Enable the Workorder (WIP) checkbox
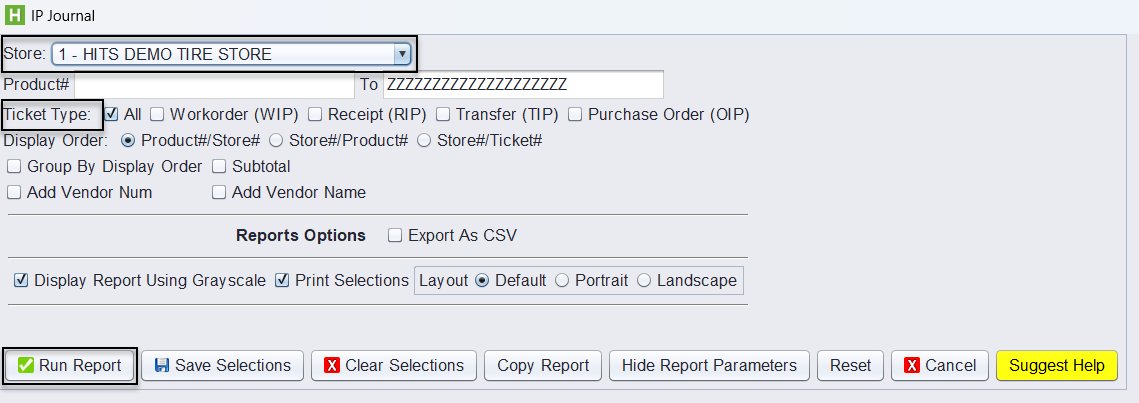The width and height of the screenshot is (1139, 403). coord(157,115)
